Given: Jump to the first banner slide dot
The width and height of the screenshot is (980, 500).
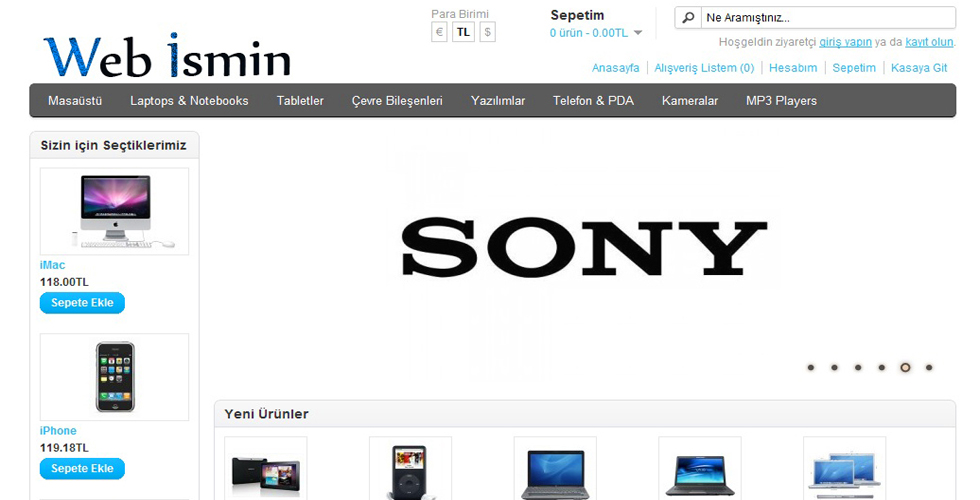Looking at the screenshot, I should (x=811, y=368).
